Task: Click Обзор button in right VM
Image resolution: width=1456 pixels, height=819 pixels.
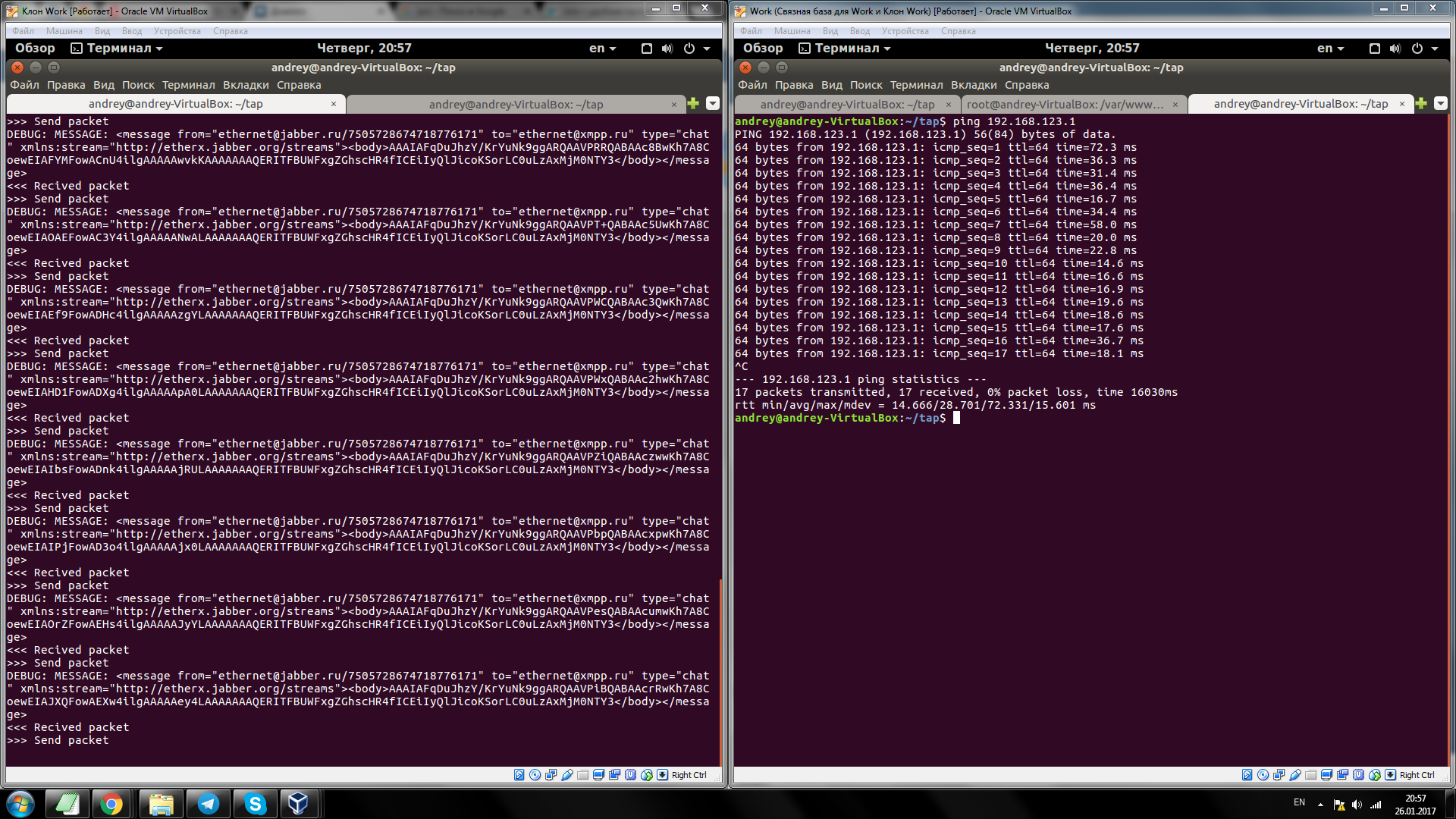Action: (x=763, y=49)
